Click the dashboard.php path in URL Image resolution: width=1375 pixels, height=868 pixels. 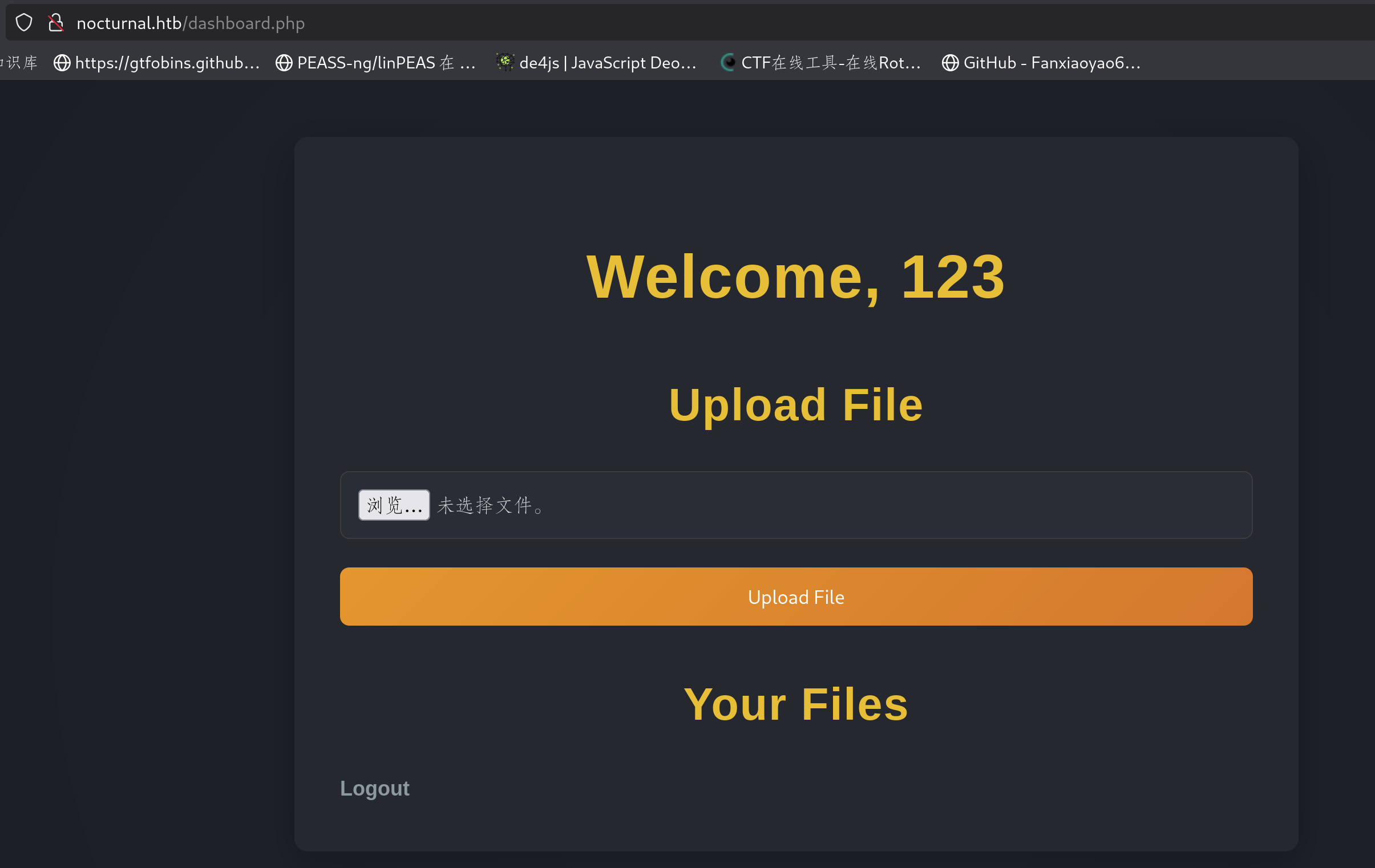[x=246, y=23]
